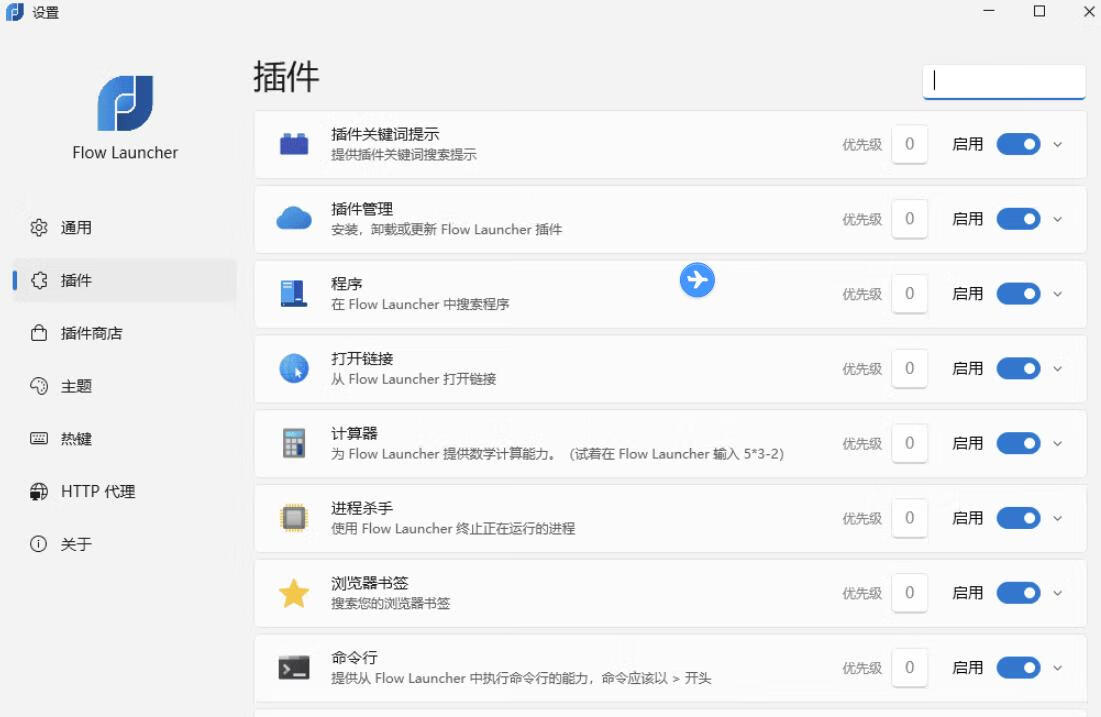
Task: Click the blue airplane floating icon
Action: [697, 279]
